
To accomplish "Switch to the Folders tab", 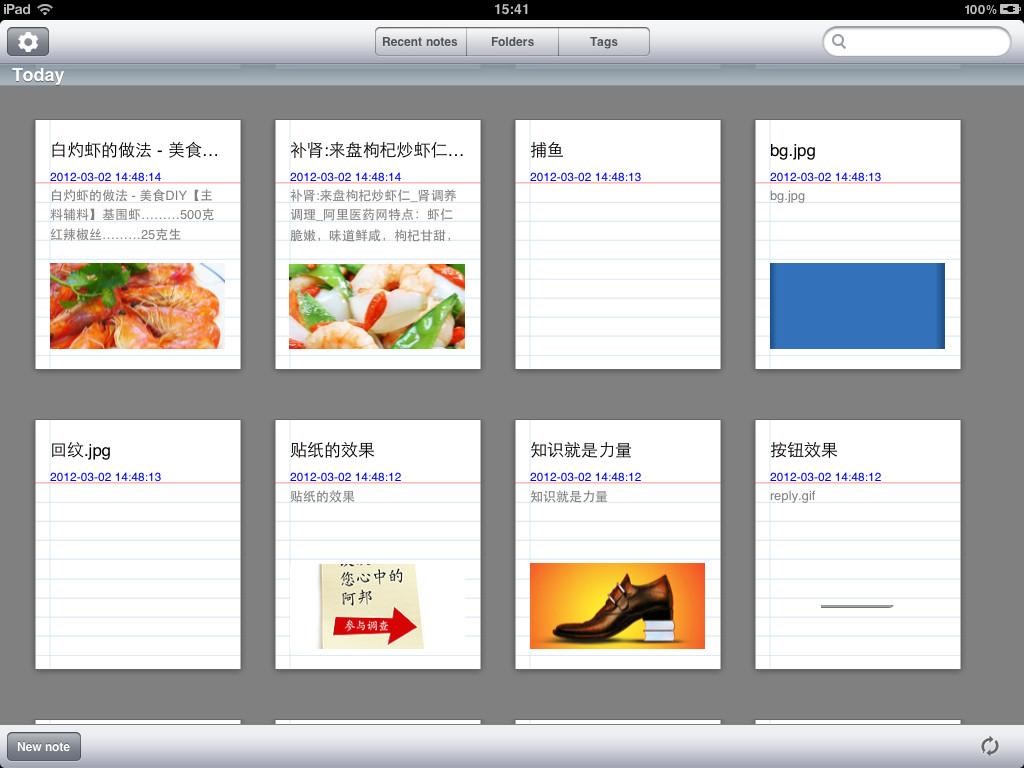I will tap(512, 42).
